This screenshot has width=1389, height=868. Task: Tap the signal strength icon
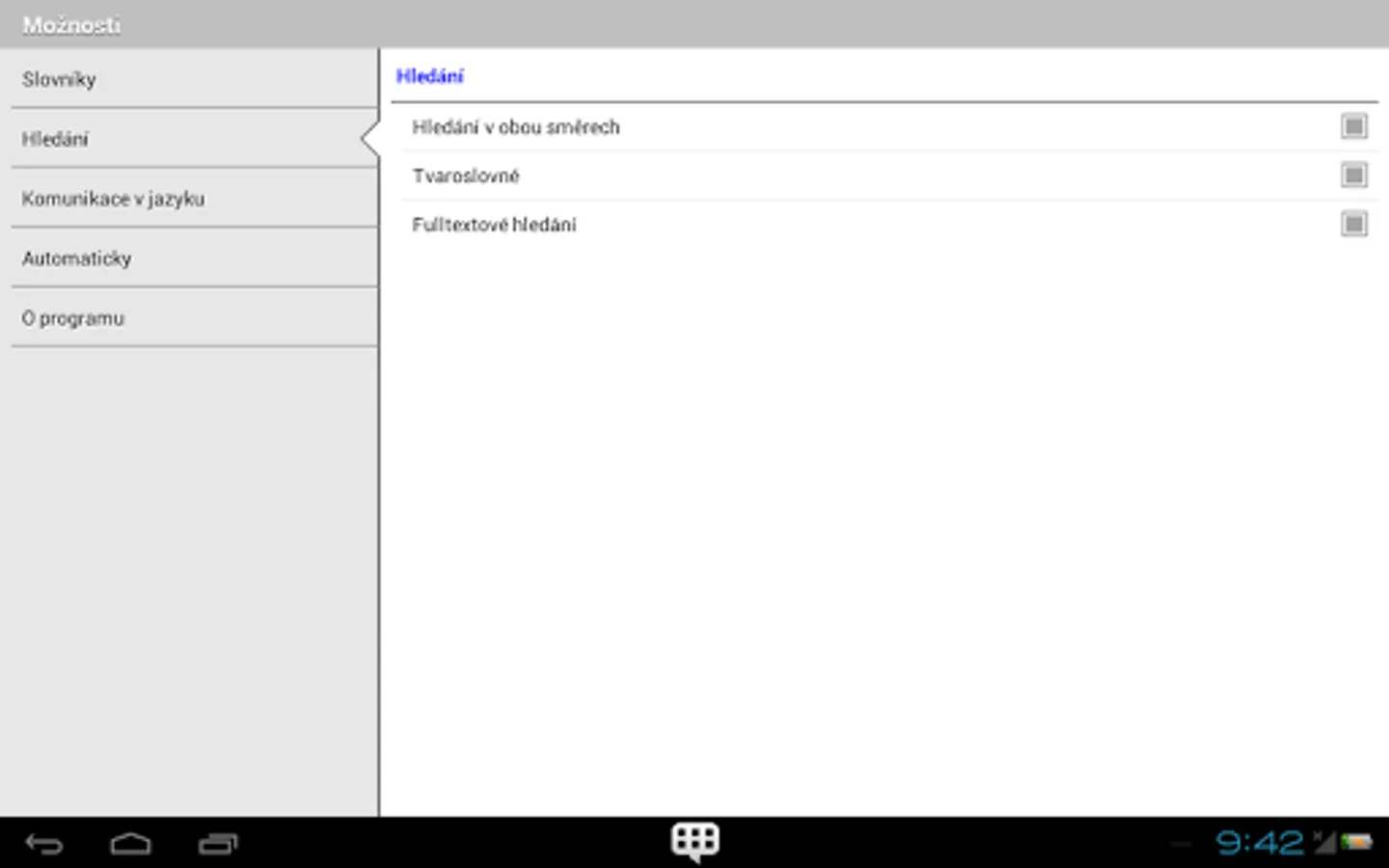pyautogui.click(x=1324, y=842)
